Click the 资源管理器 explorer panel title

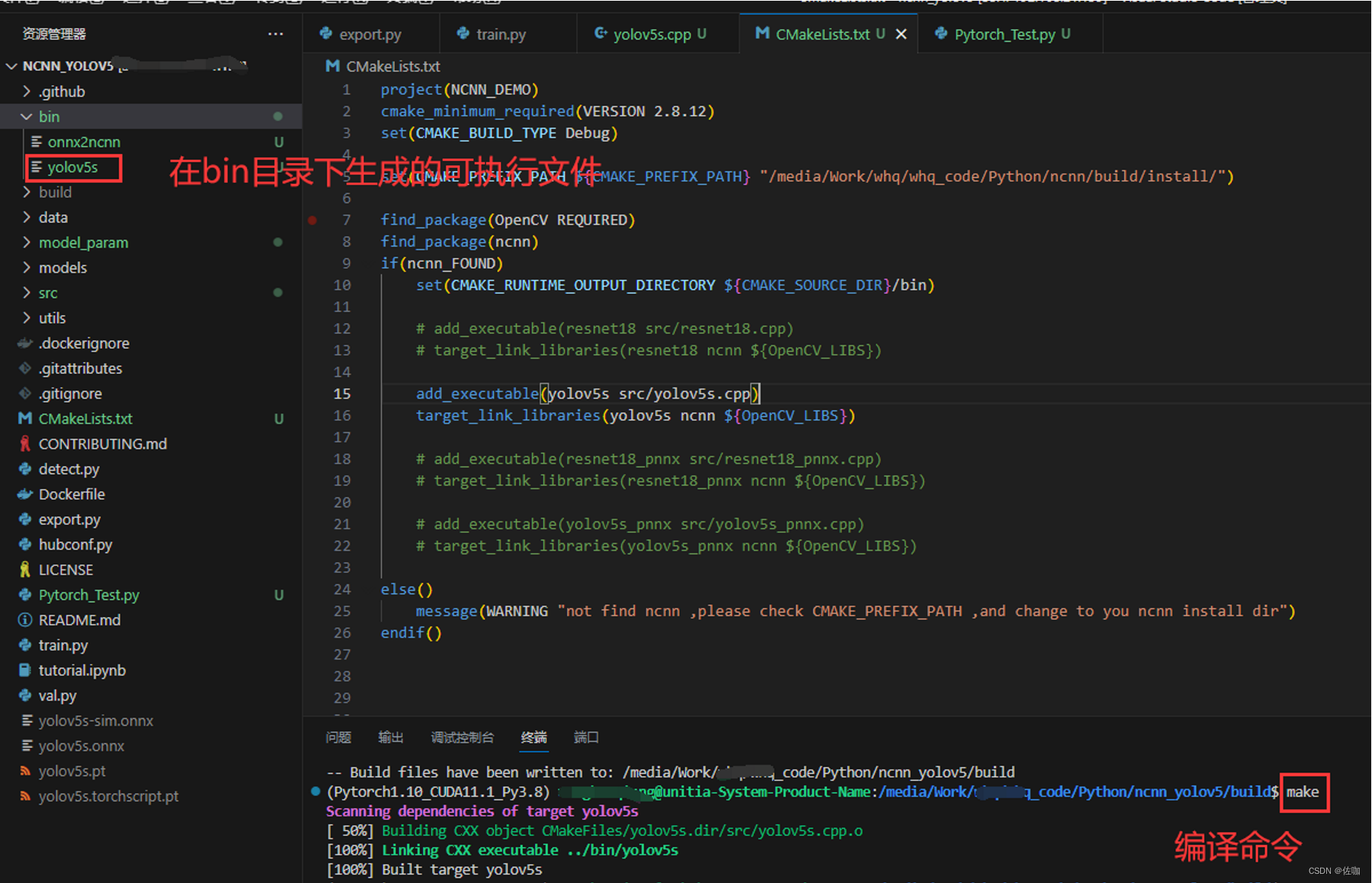tap(53, 34)
